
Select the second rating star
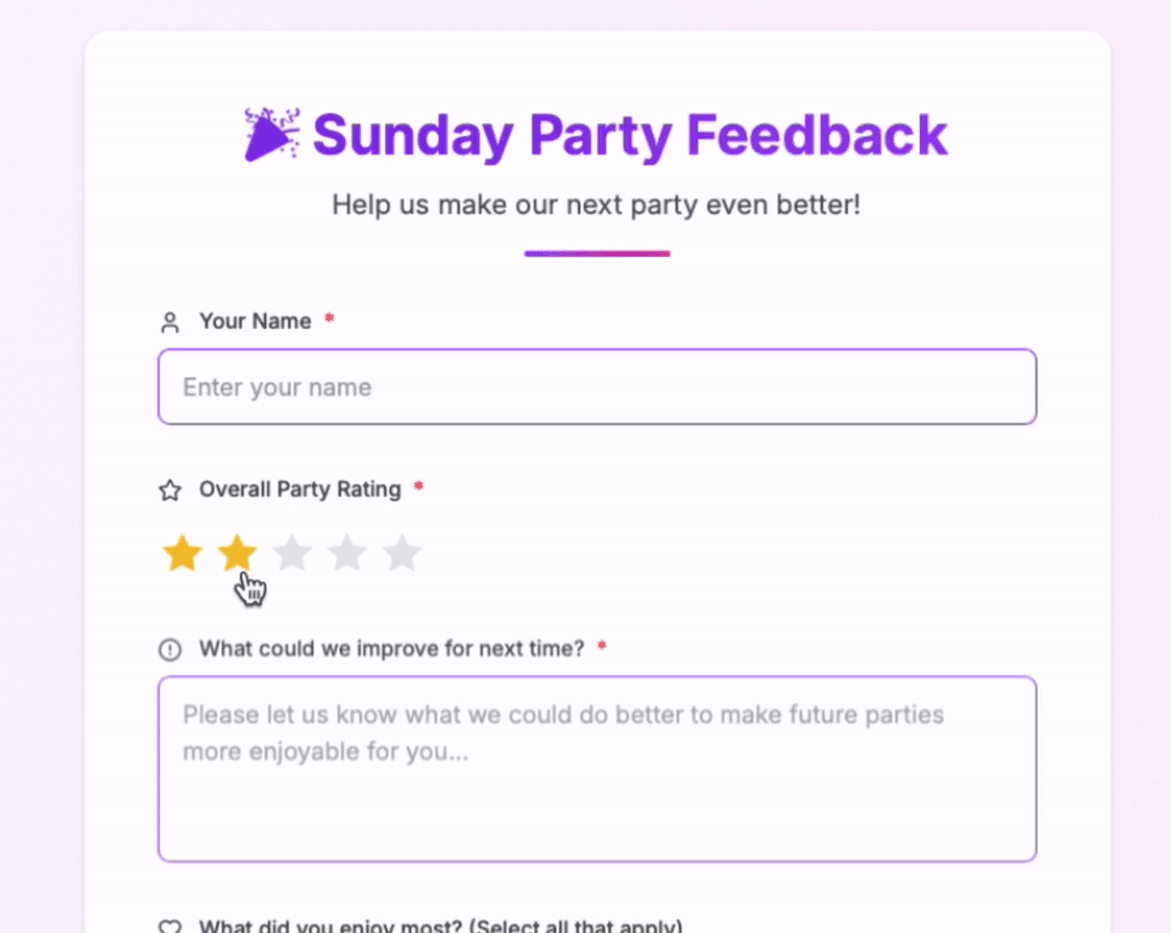point(237,553)
